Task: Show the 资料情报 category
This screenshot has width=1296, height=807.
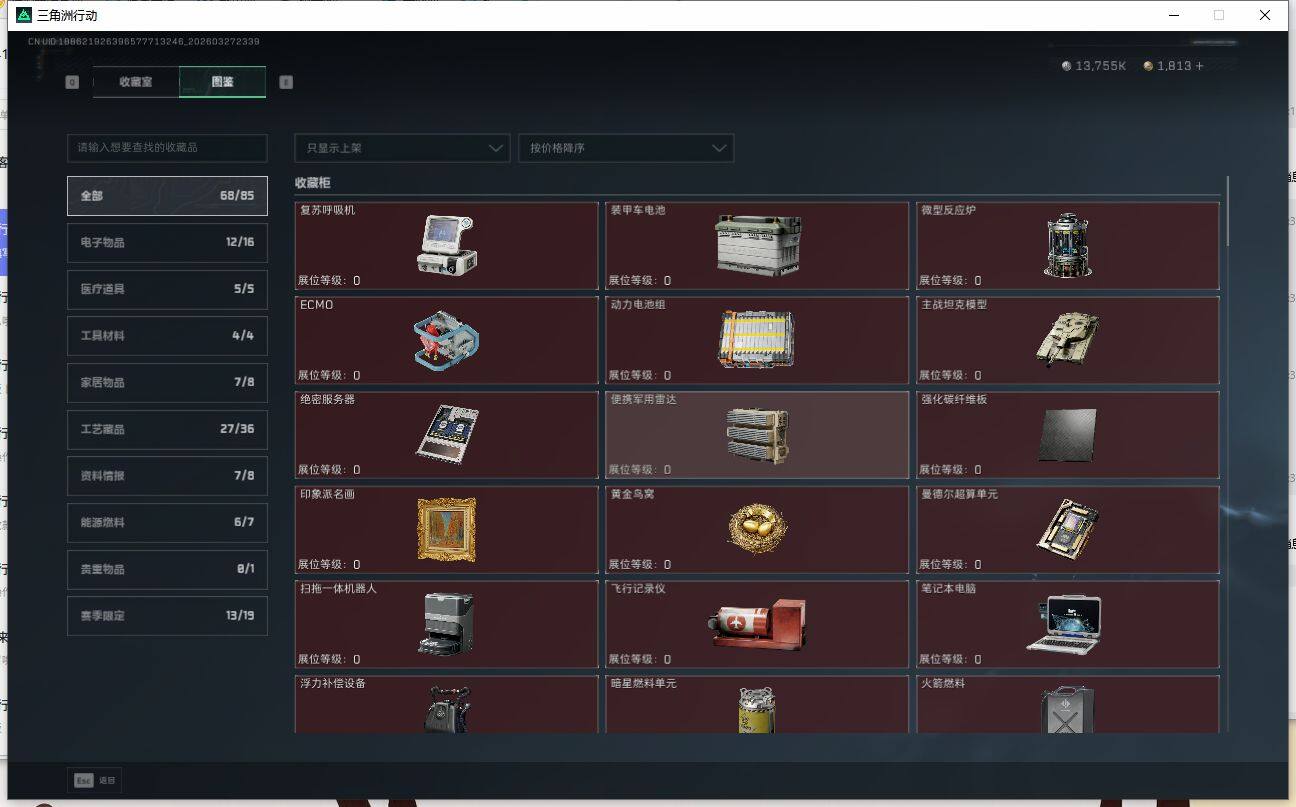Action: point(167,476)
